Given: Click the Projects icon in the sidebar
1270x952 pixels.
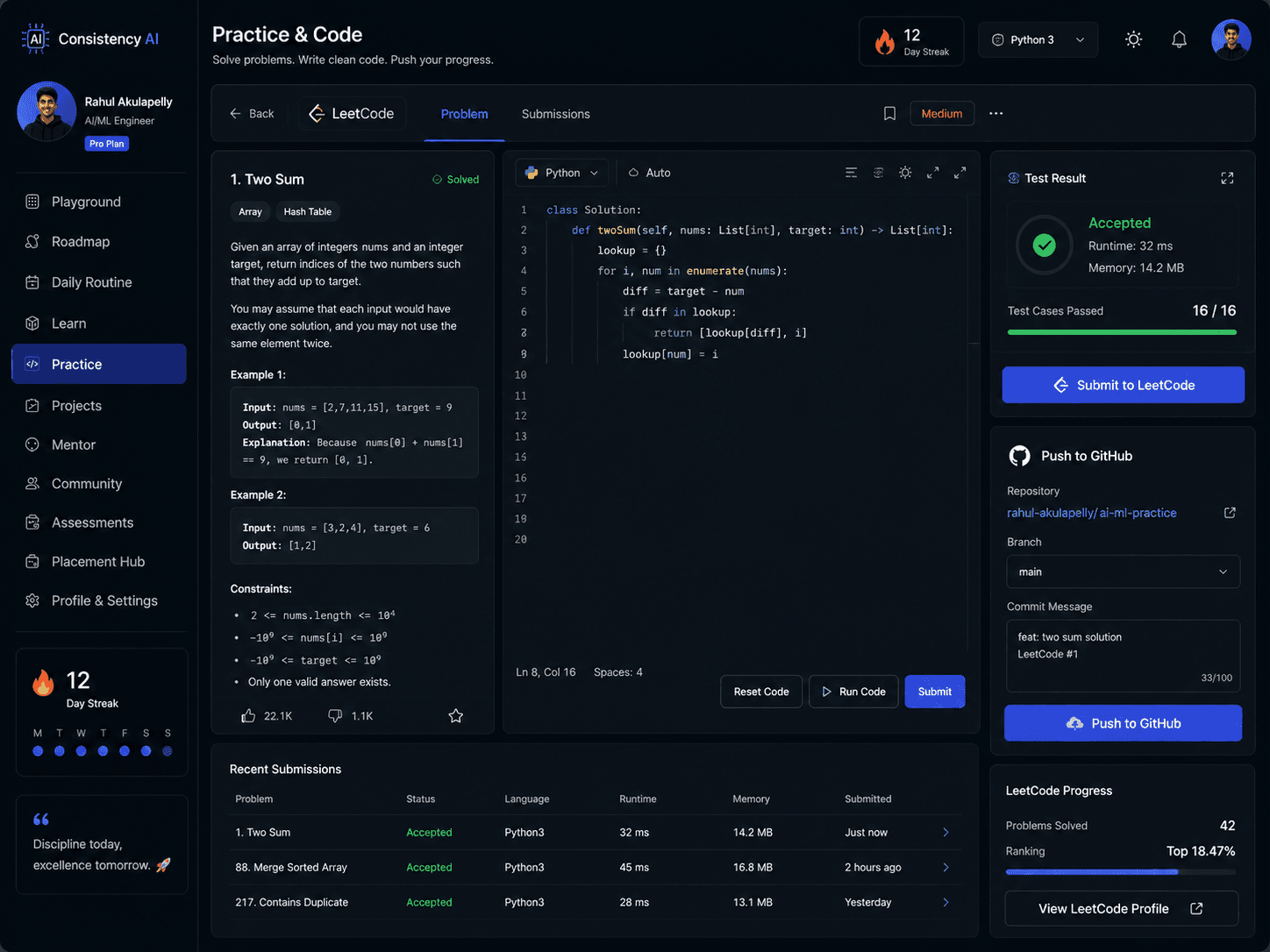Looking at the screenshot, I should pos(32,406).
